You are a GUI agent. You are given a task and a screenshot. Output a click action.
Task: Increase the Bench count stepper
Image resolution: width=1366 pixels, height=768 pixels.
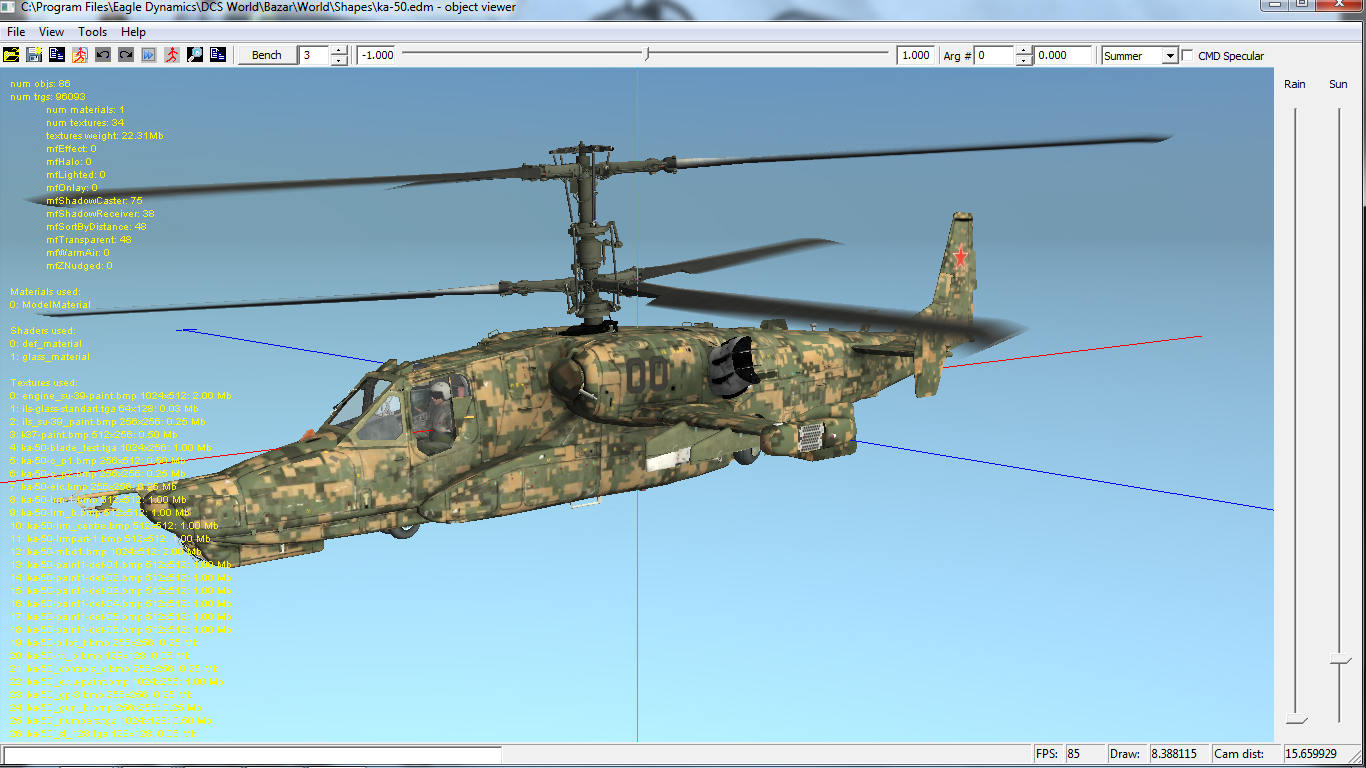pos(339,51)
